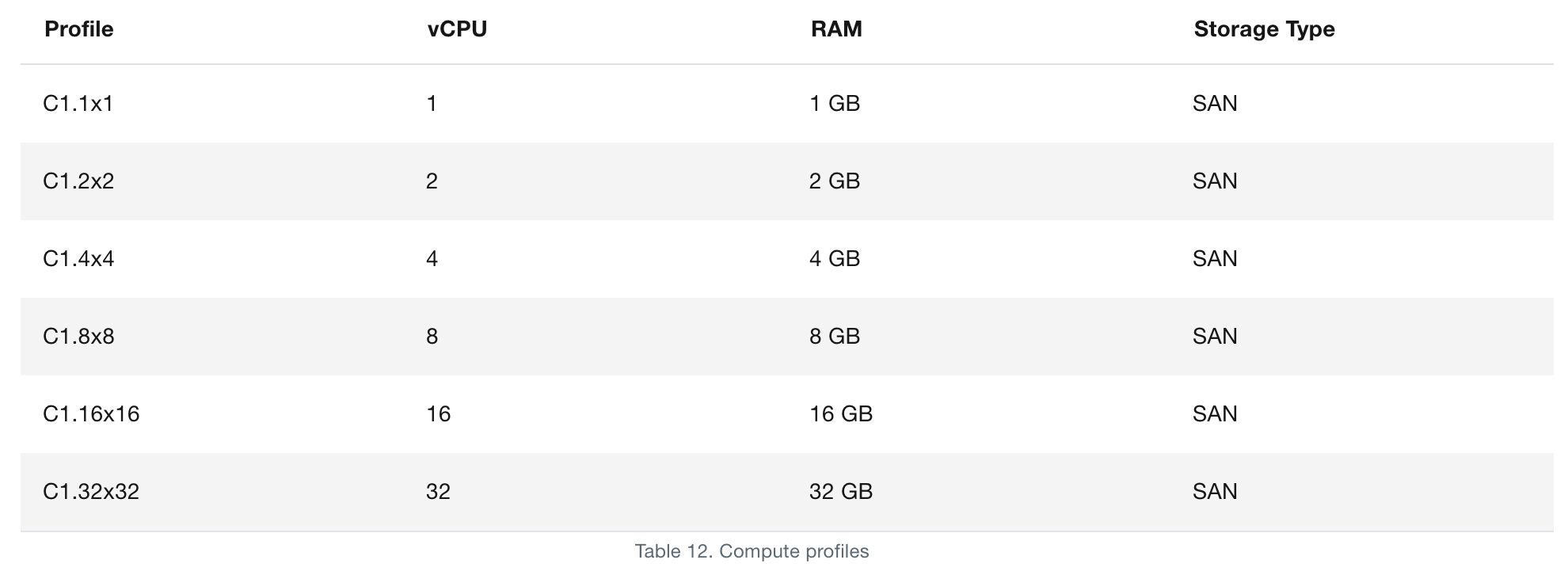Click the 16 GB RAM value
Screen dimensions: 1568x575
click(x=841, y=414)
